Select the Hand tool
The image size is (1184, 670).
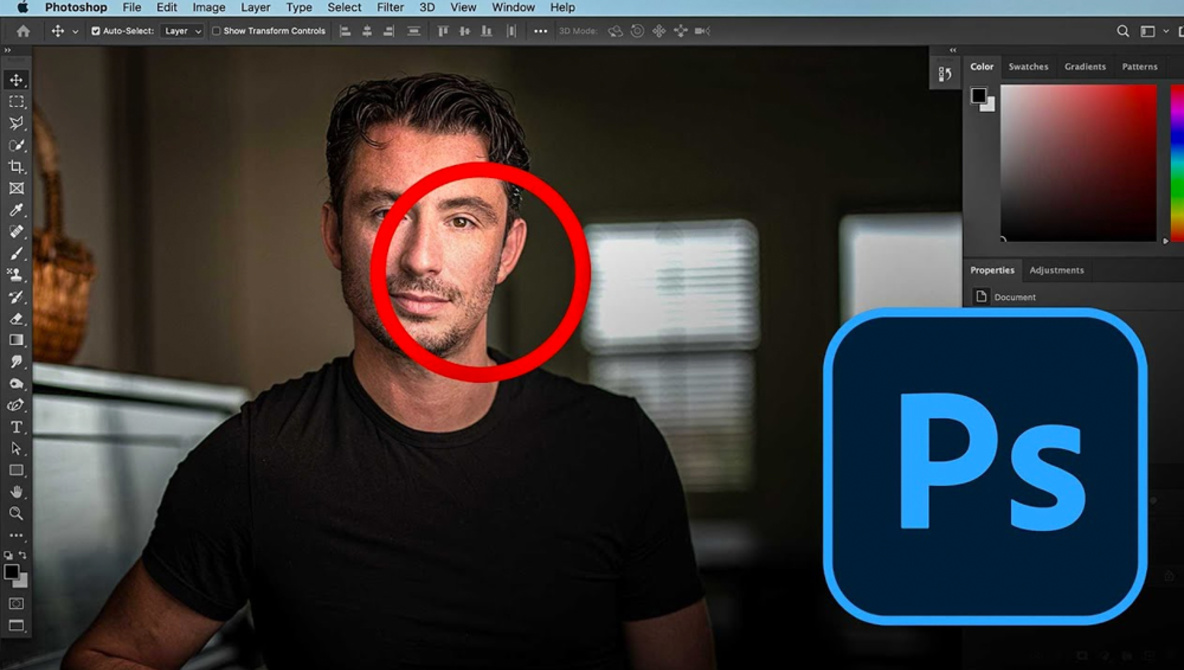(x=16, y=492)
